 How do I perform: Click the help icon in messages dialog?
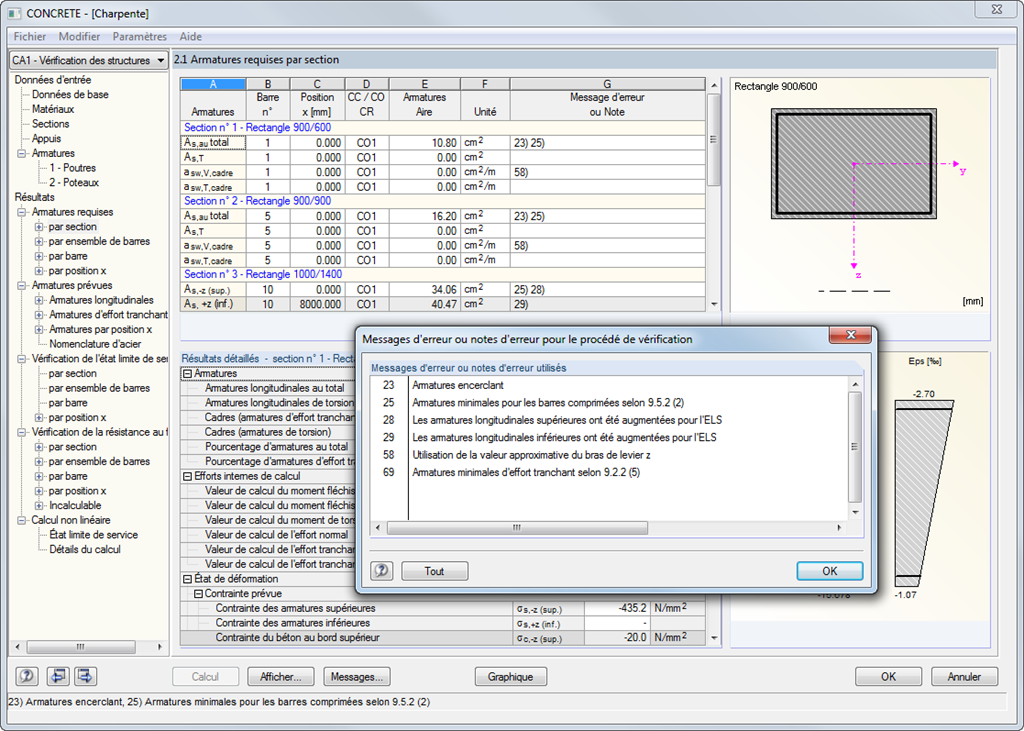coord(381,571)
